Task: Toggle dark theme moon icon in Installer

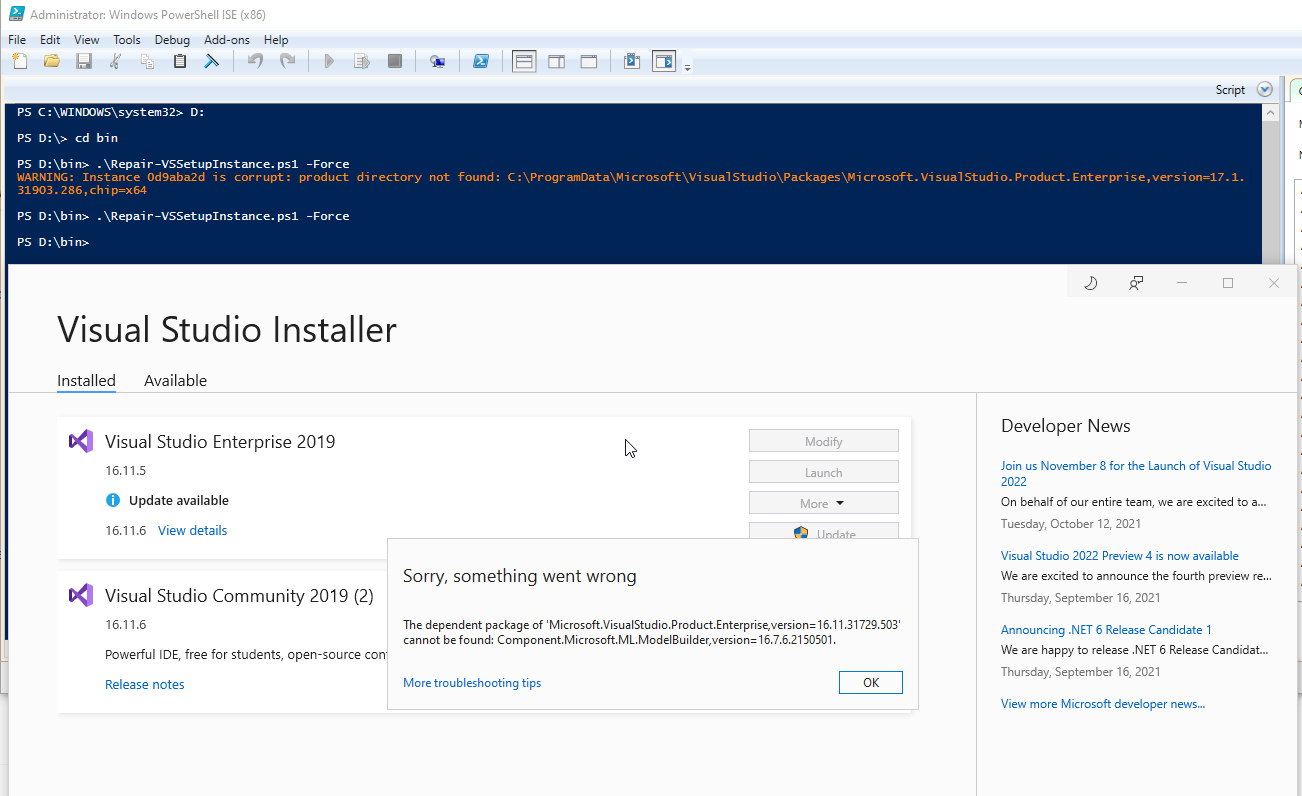Action: click(1091, 283)
